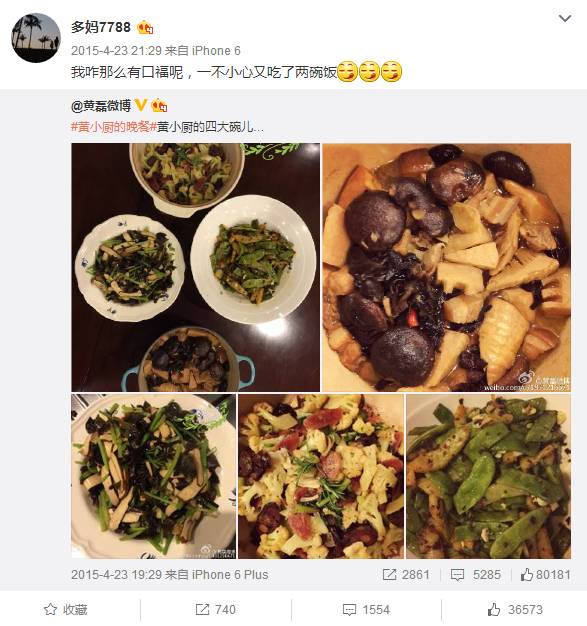View the snow peas dish photo
This screenshot has width=587, height=626.
click(x=488, y=476)
